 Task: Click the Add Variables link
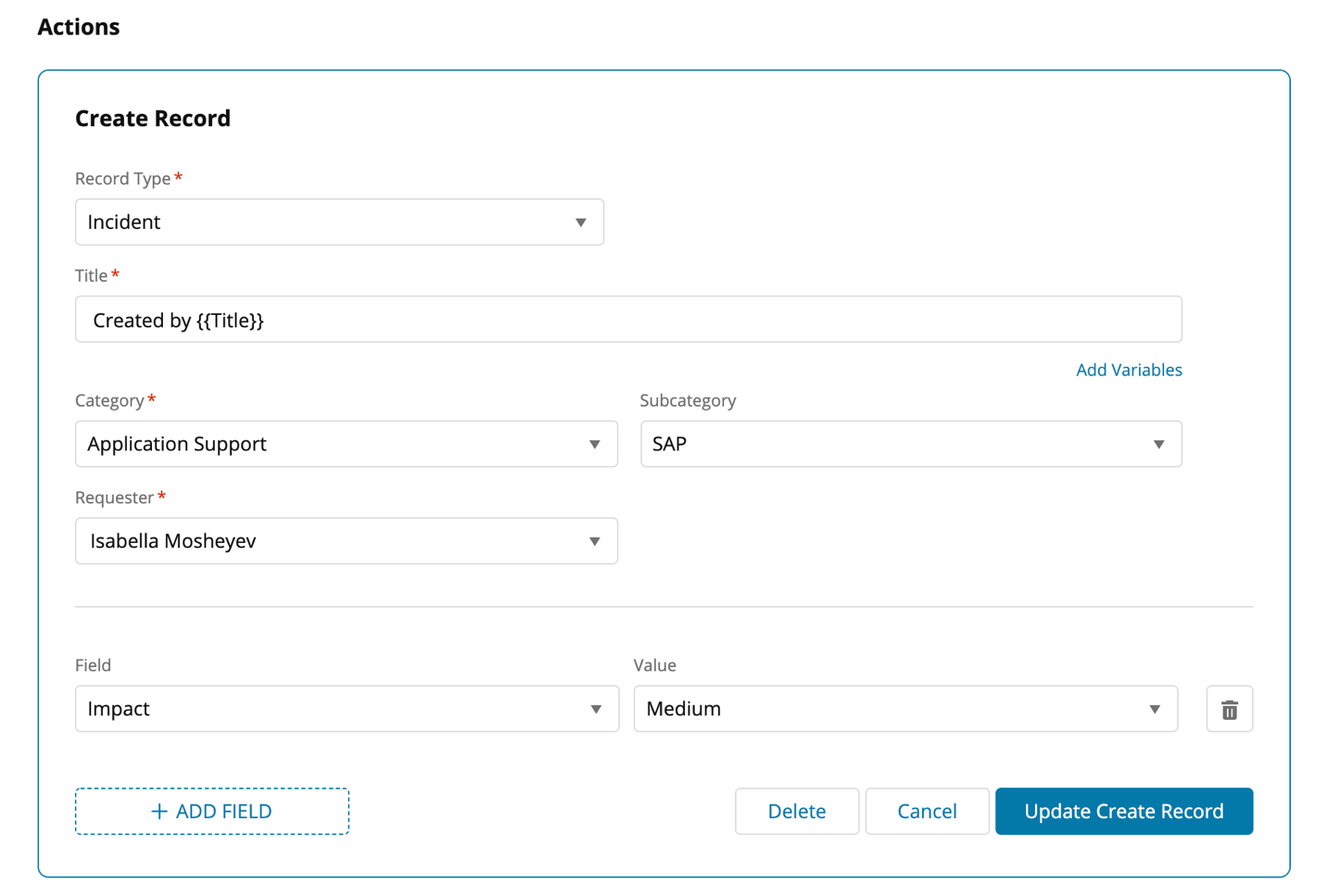1128,371
